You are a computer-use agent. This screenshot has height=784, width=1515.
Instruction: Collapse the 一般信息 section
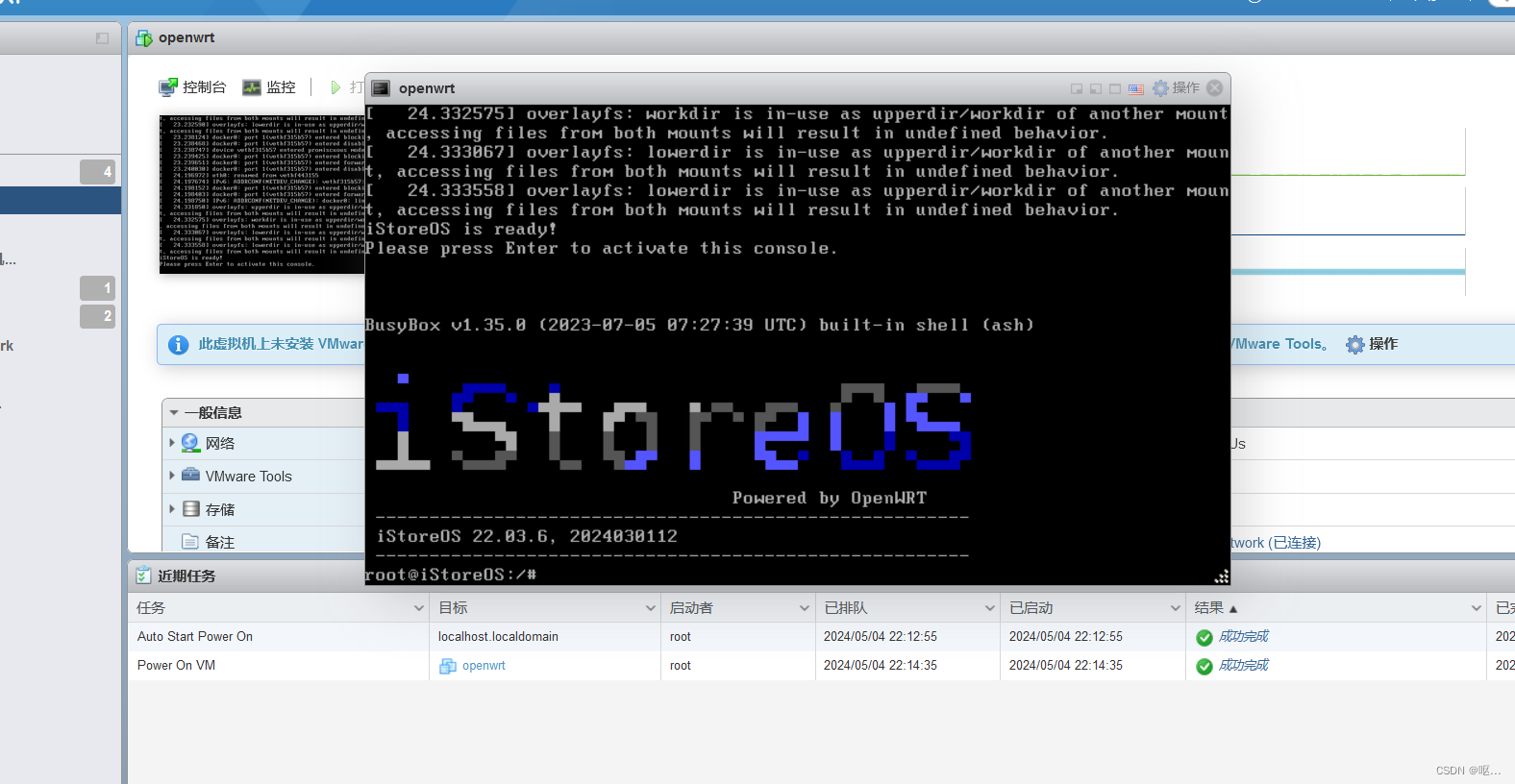pos(174,413)
